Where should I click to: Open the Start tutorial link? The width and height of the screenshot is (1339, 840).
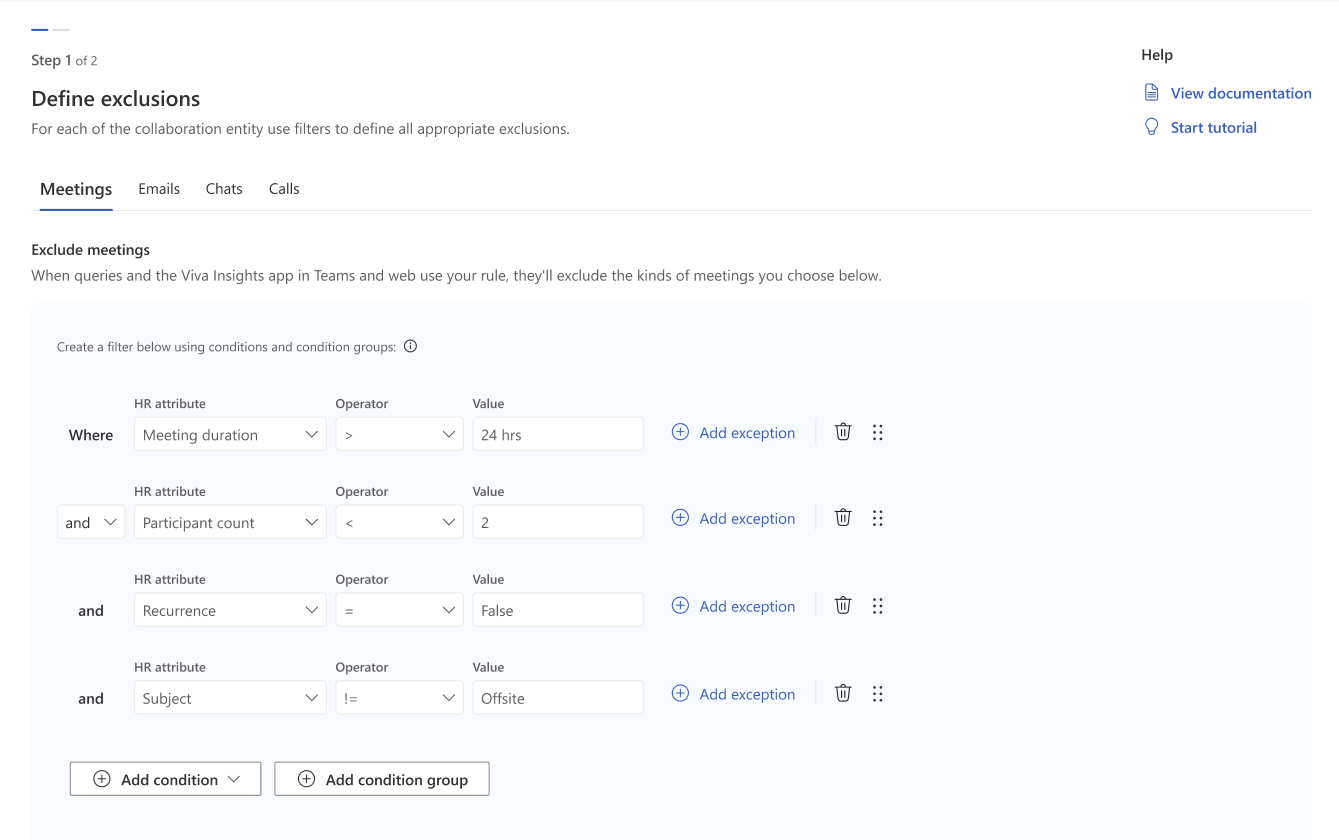1213,126
